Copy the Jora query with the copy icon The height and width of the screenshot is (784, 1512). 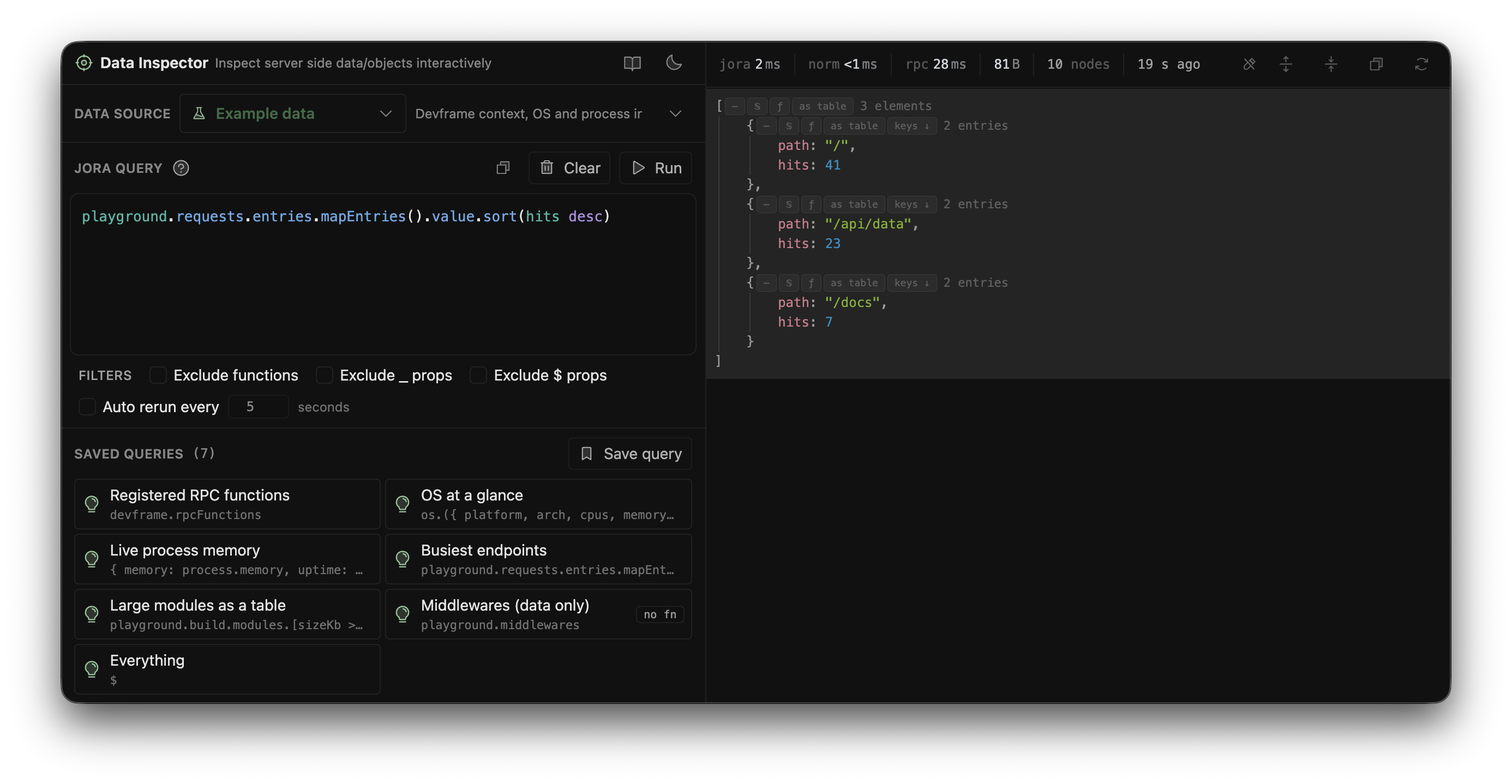[x=503, y=168]
